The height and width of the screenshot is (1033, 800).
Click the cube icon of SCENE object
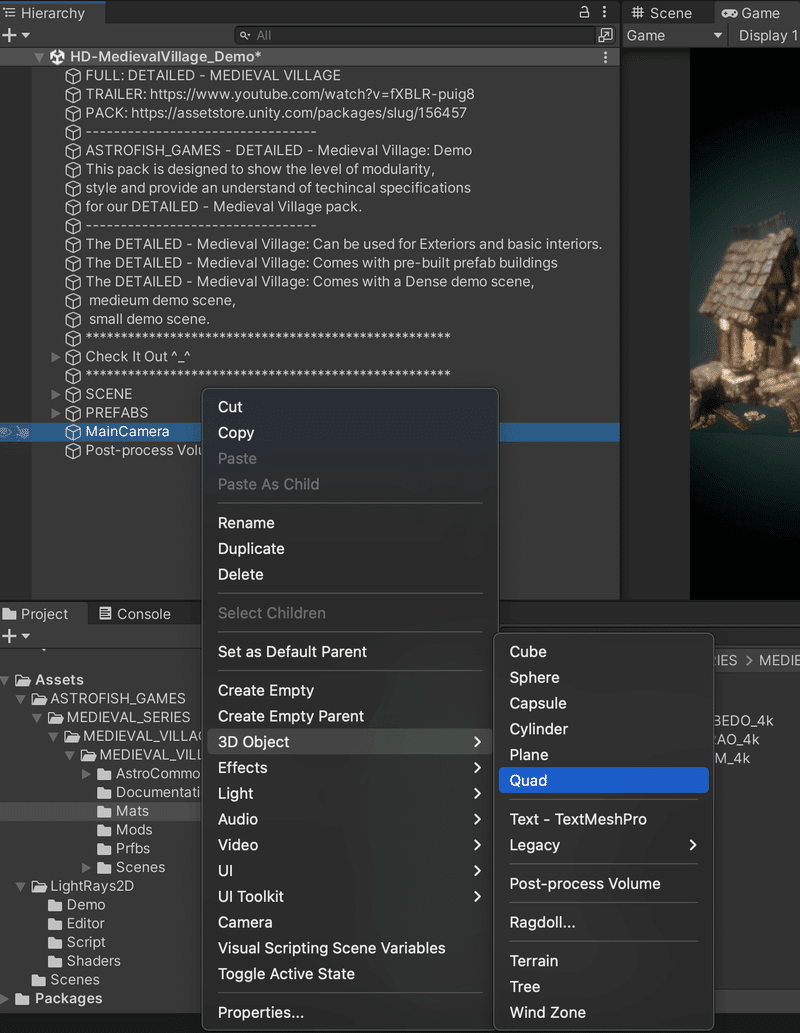(73, 395)
